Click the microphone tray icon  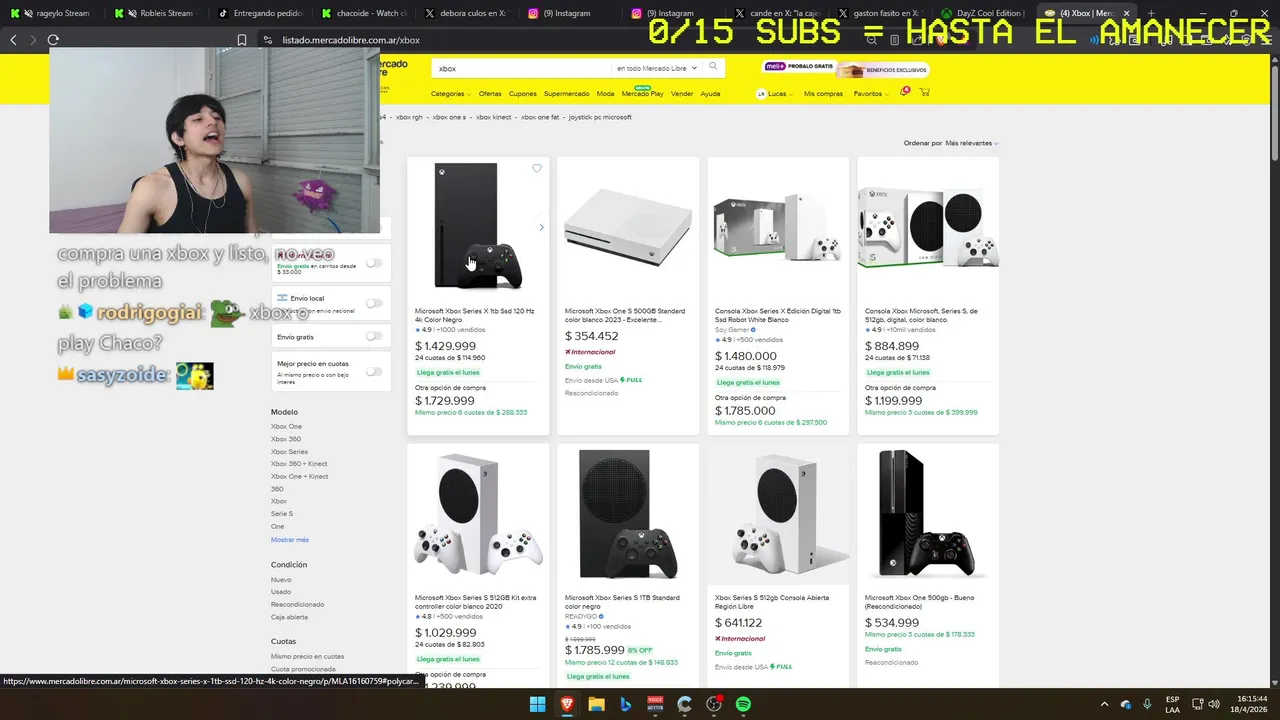pyautogui.click(x=1147, y=704)
